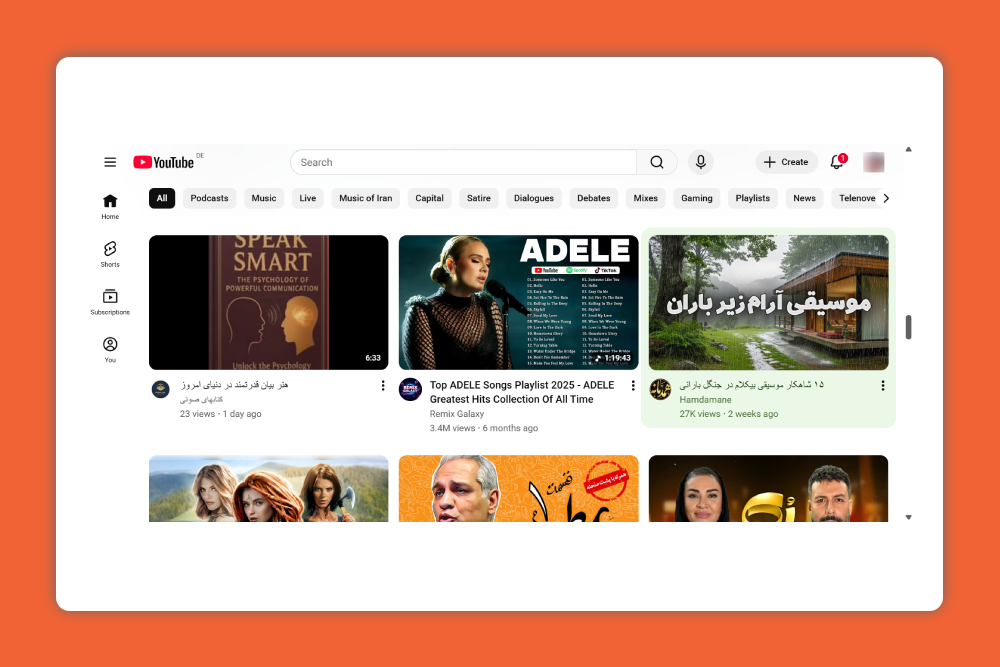Open Shorts in sidebar
The width and height of the screenshot is (1000, 667).
[110, 254]
